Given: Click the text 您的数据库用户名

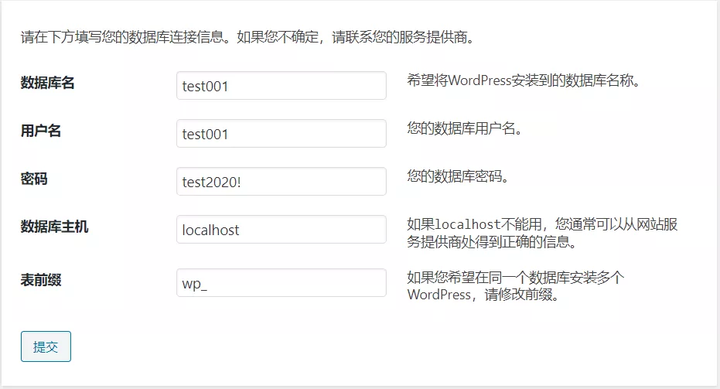Looking at the screenshot, I should (464, 129).
